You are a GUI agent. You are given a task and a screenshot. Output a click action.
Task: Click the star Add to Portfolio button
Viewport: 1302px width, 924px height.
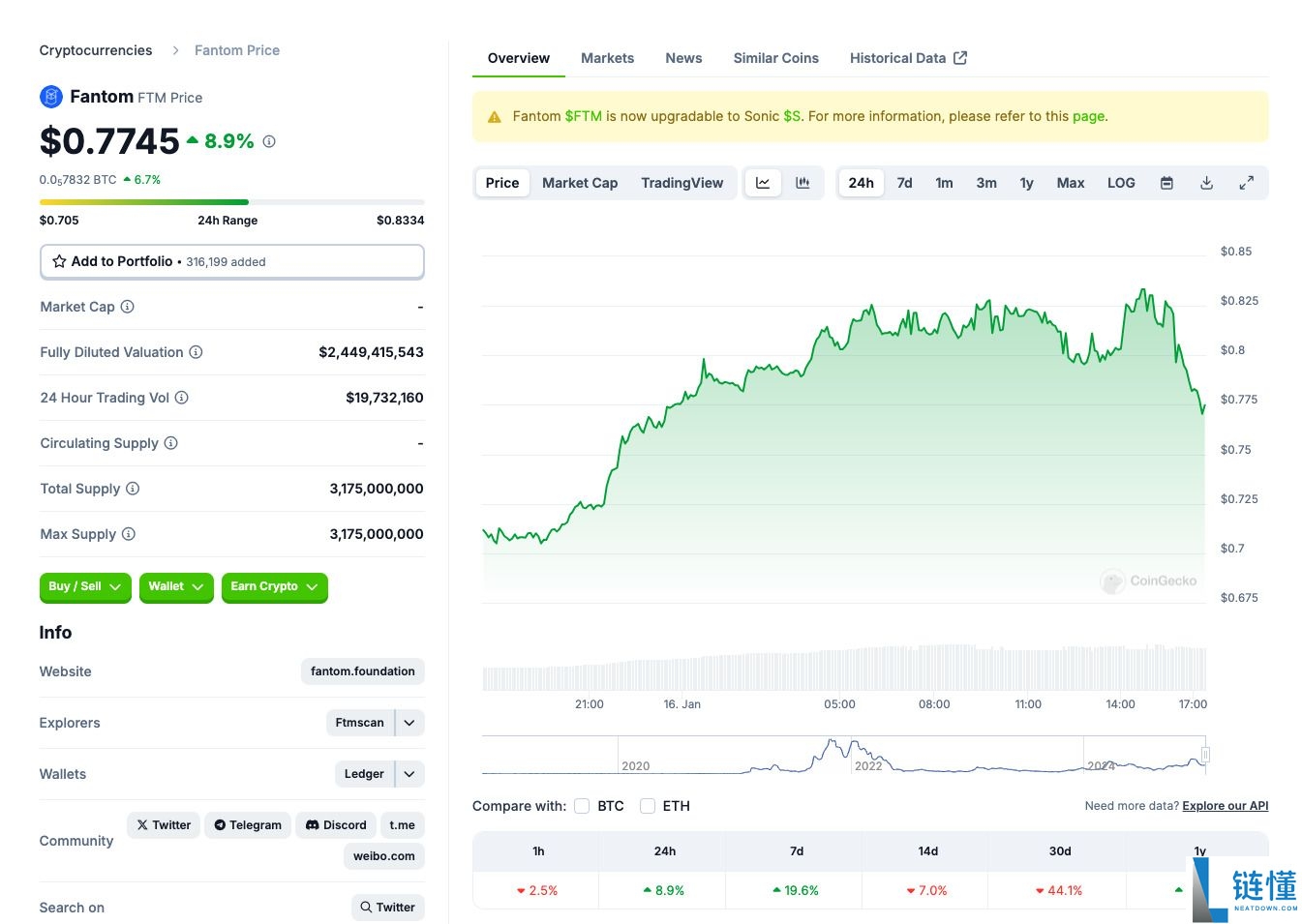point(231,261)
